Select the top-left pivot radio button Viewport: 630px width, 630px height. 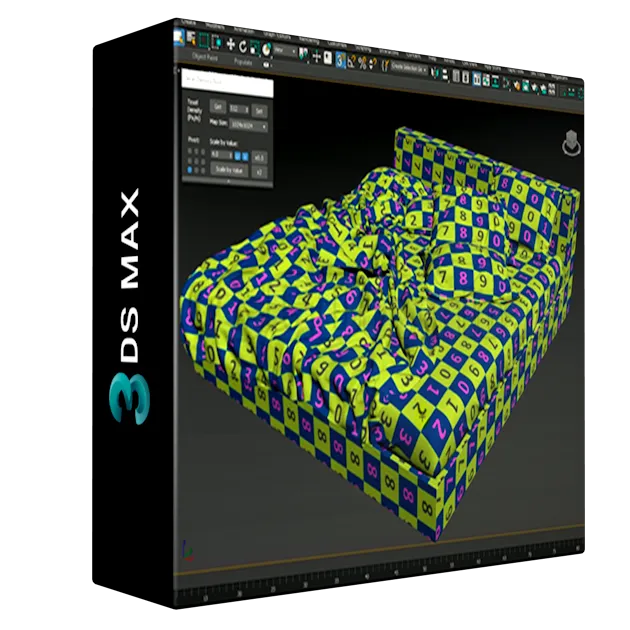pos(190,151)
